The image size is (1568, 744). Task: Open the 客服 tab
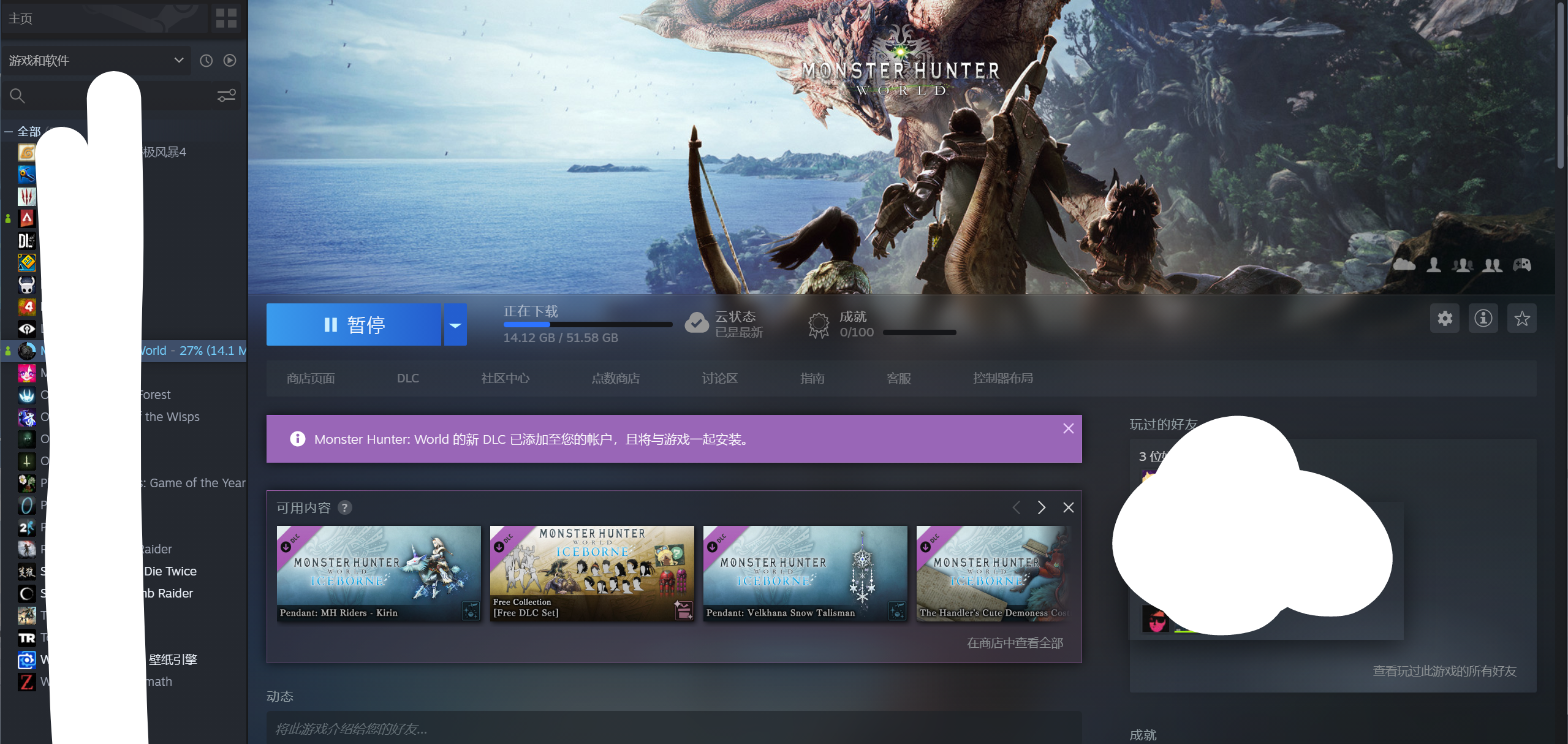[899, 378]
